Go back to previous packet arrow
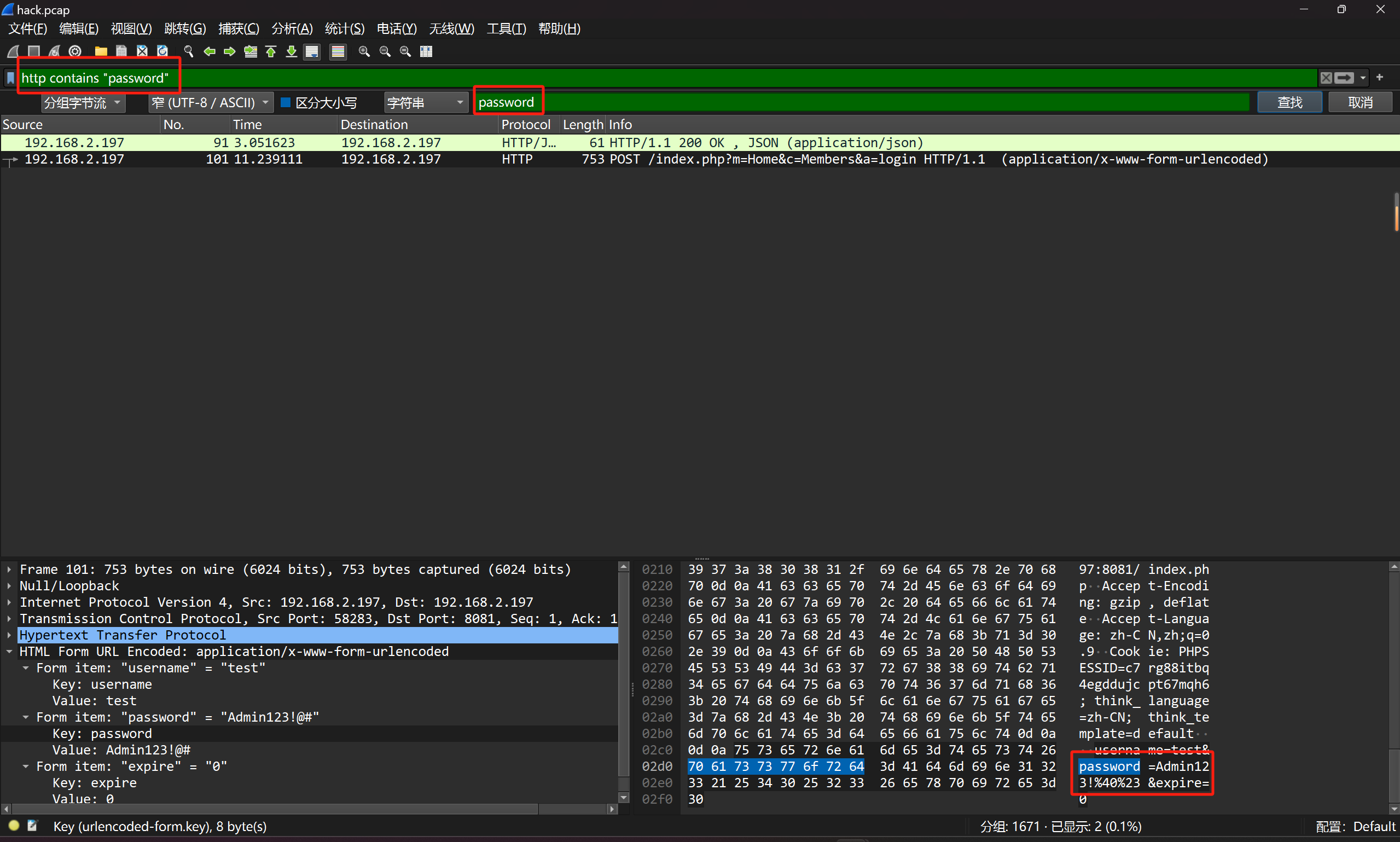 [x=210, y=51]
